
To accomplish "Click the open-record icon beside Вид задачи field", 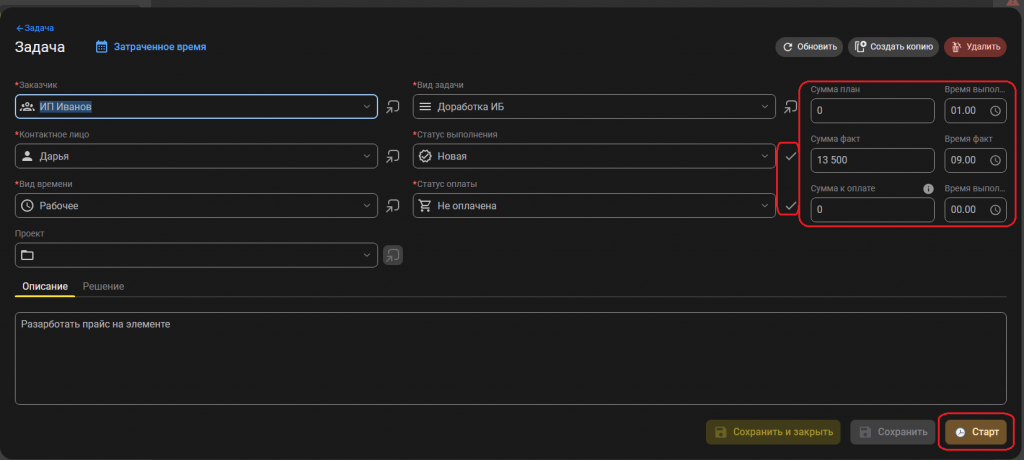I will 790,106.
